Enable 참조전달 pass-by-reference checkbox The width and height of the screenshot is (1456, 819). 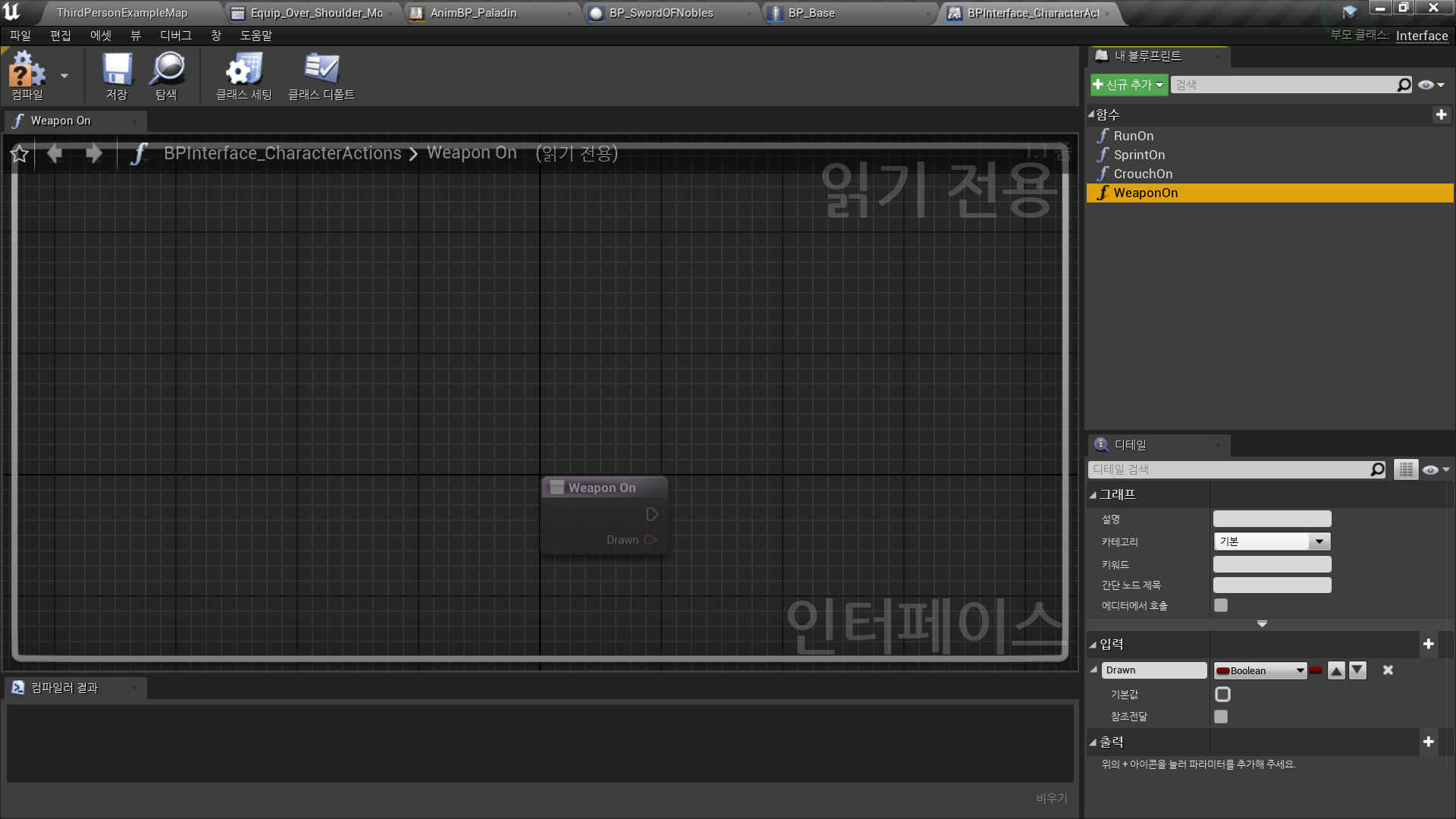point(1221,716)
